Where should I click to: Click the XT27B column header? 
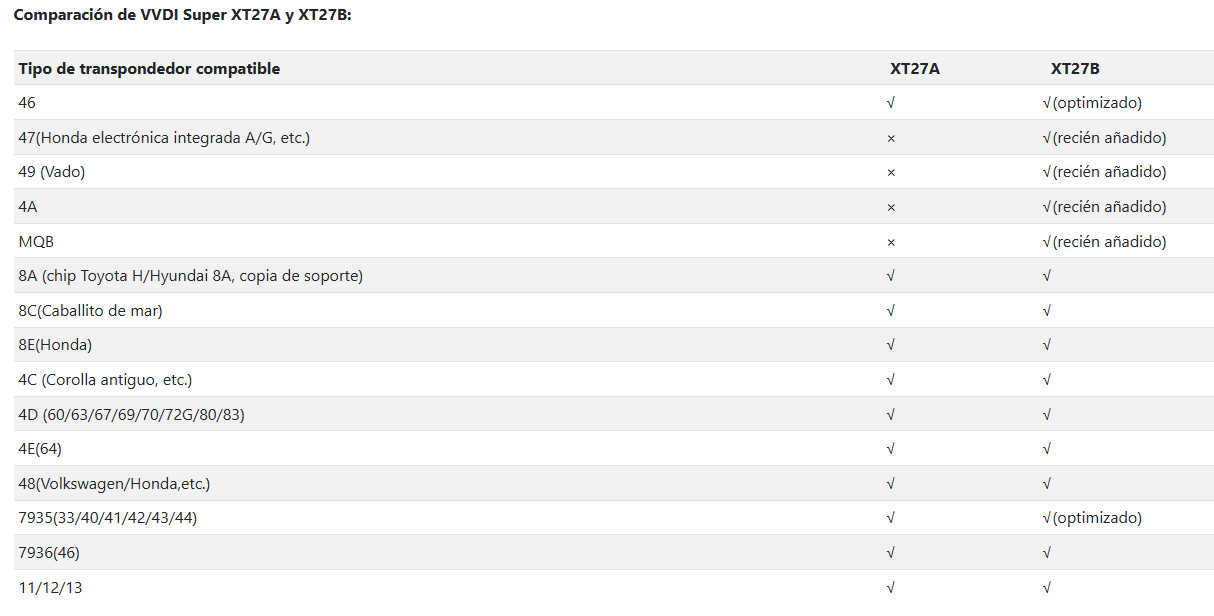point(1075,69)
